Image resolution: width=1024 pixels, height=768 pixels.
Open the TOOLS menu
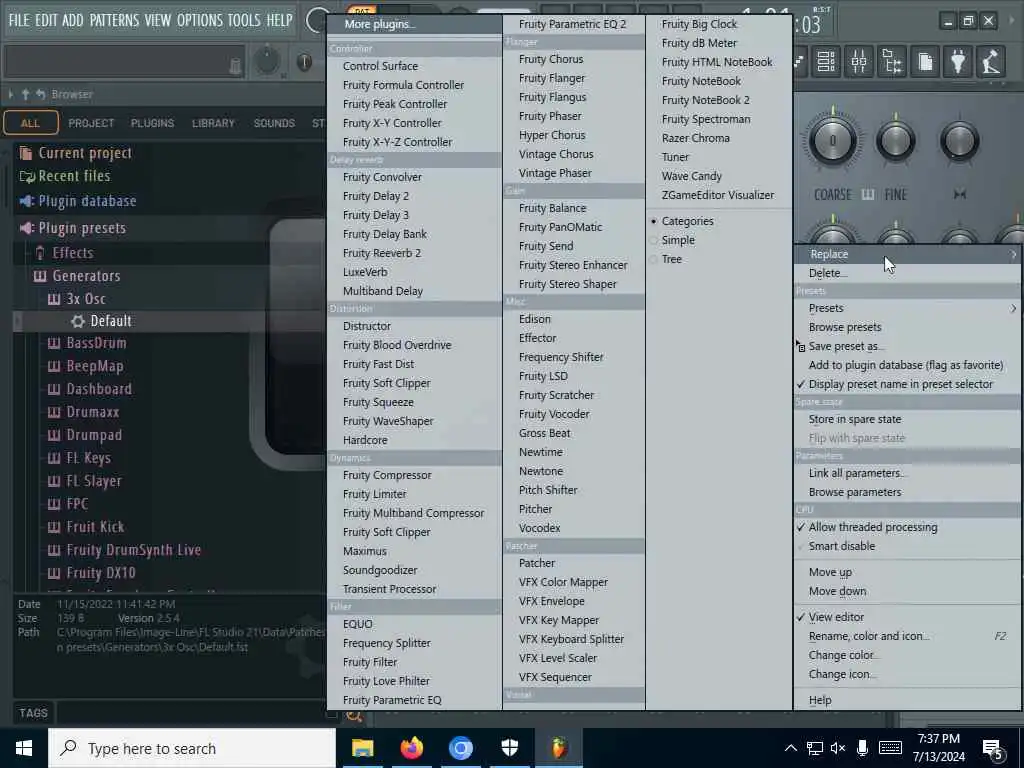244,20
